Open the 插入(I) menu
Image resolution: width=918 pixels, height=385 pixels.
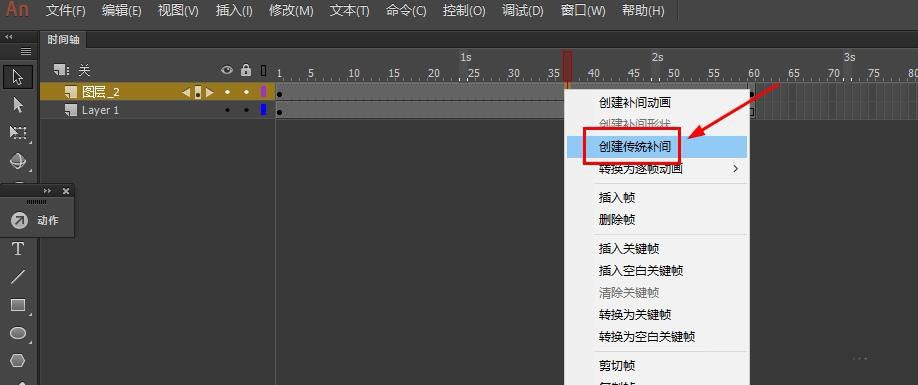[234, 11]
